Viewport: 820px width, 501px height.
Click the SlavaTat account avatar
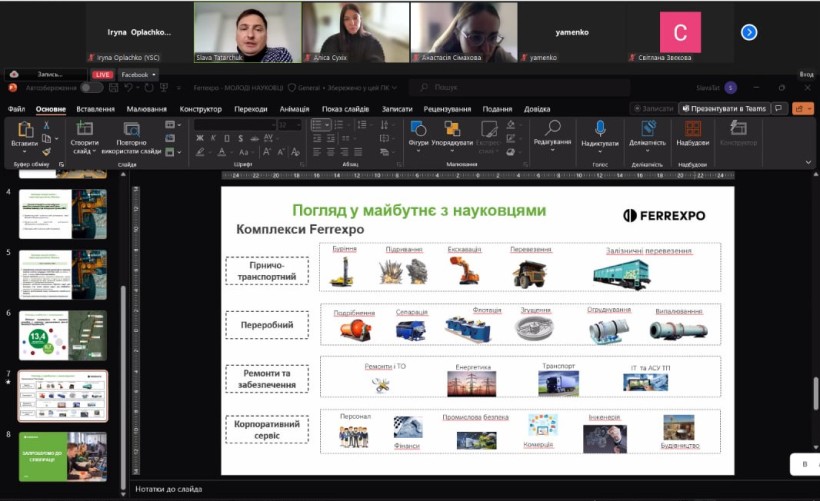click(x=731, y=87)
